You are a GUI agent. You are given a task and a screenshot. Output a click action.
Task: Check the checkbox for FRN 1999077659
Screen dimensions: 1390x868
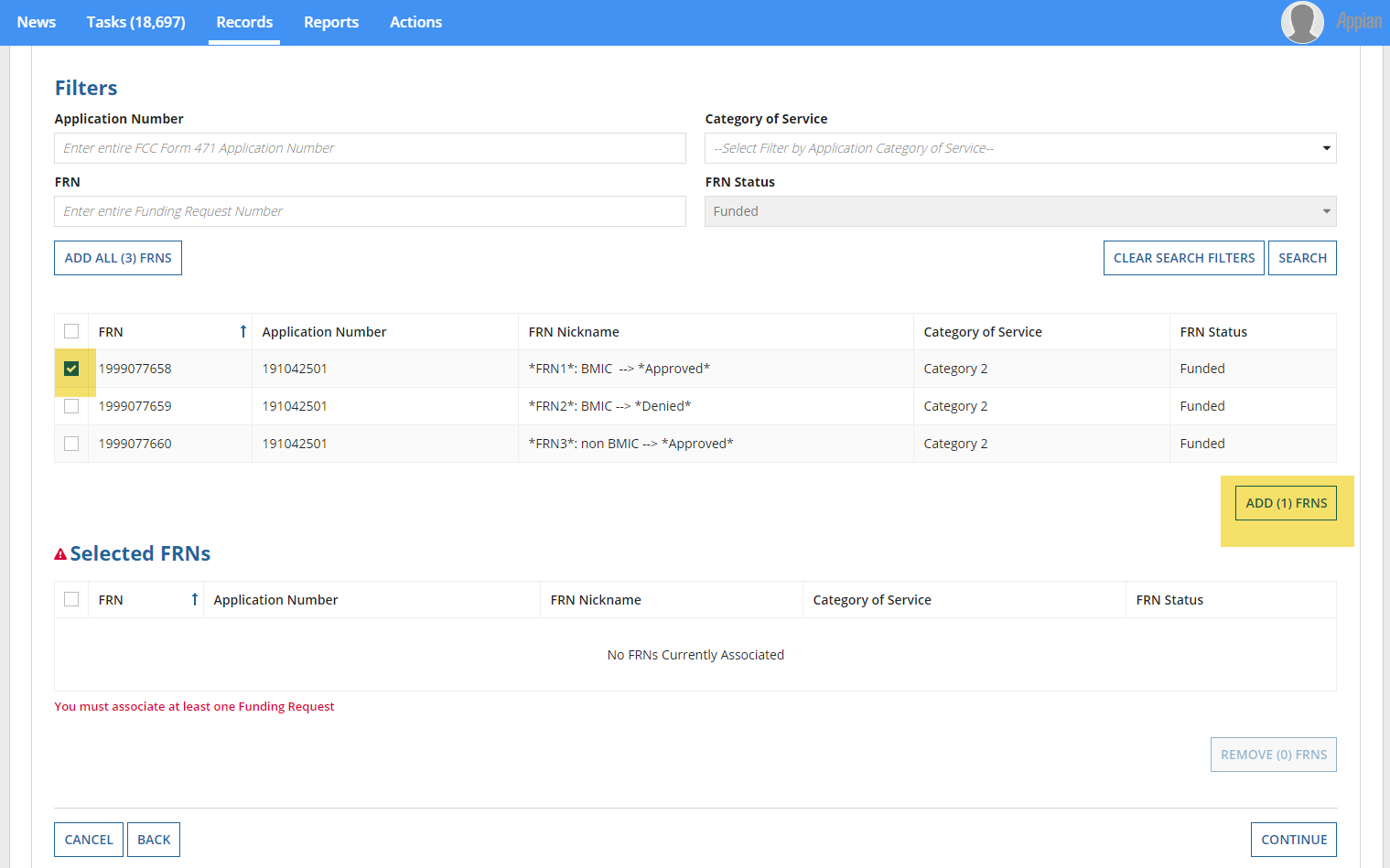click(x=71, y=406)
